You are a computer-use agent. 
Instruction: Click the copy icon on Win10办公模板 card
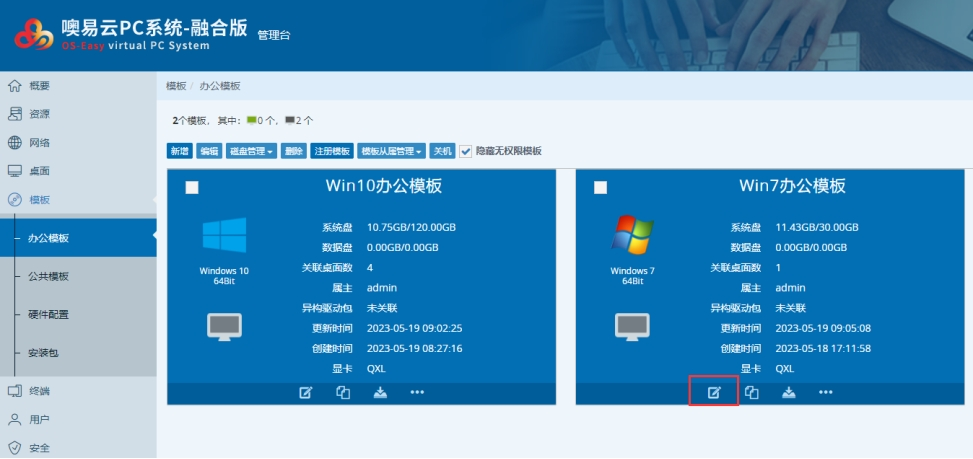343,392
